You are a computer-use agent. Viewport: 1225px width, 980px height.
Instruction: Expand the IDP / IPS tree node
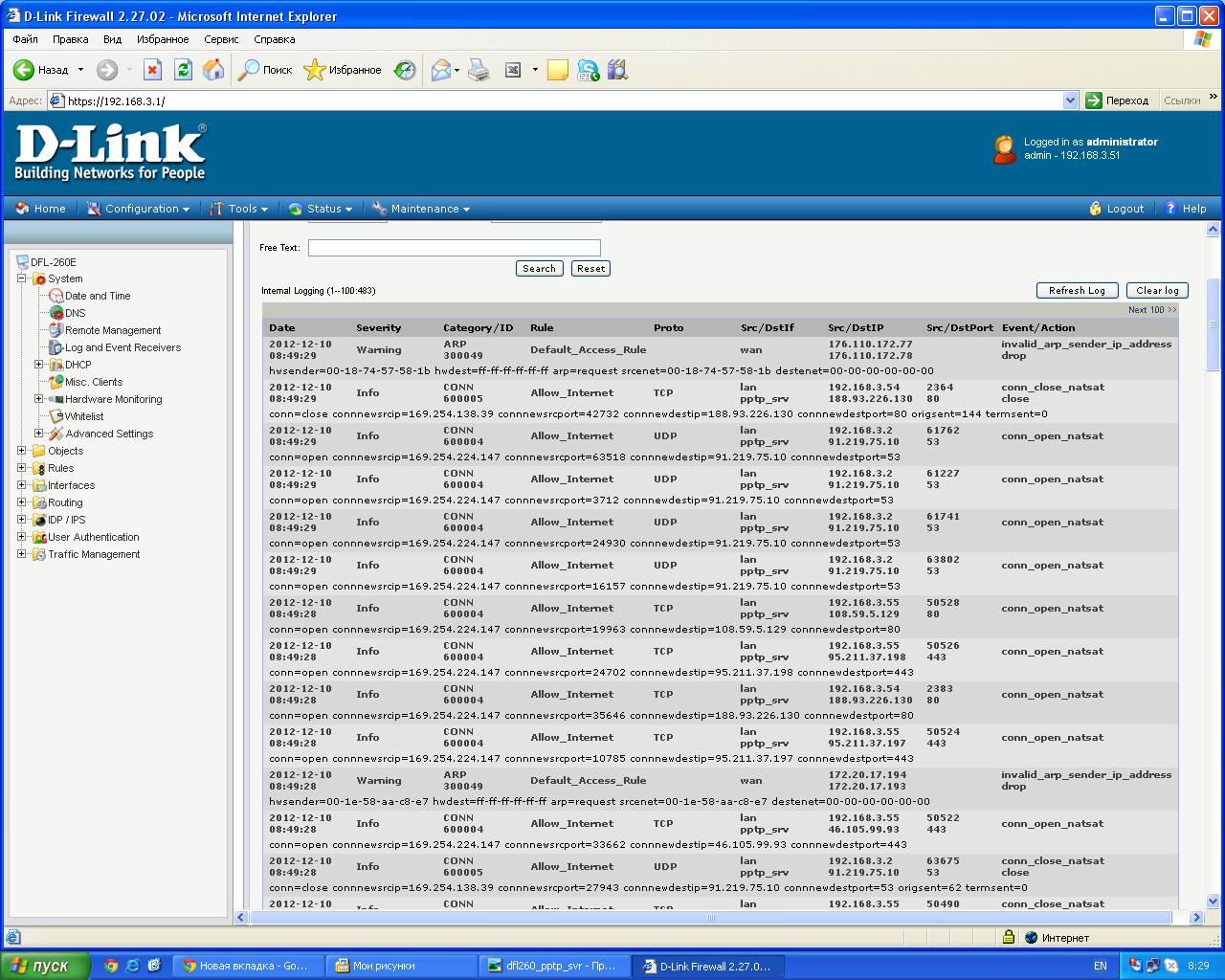21,520
